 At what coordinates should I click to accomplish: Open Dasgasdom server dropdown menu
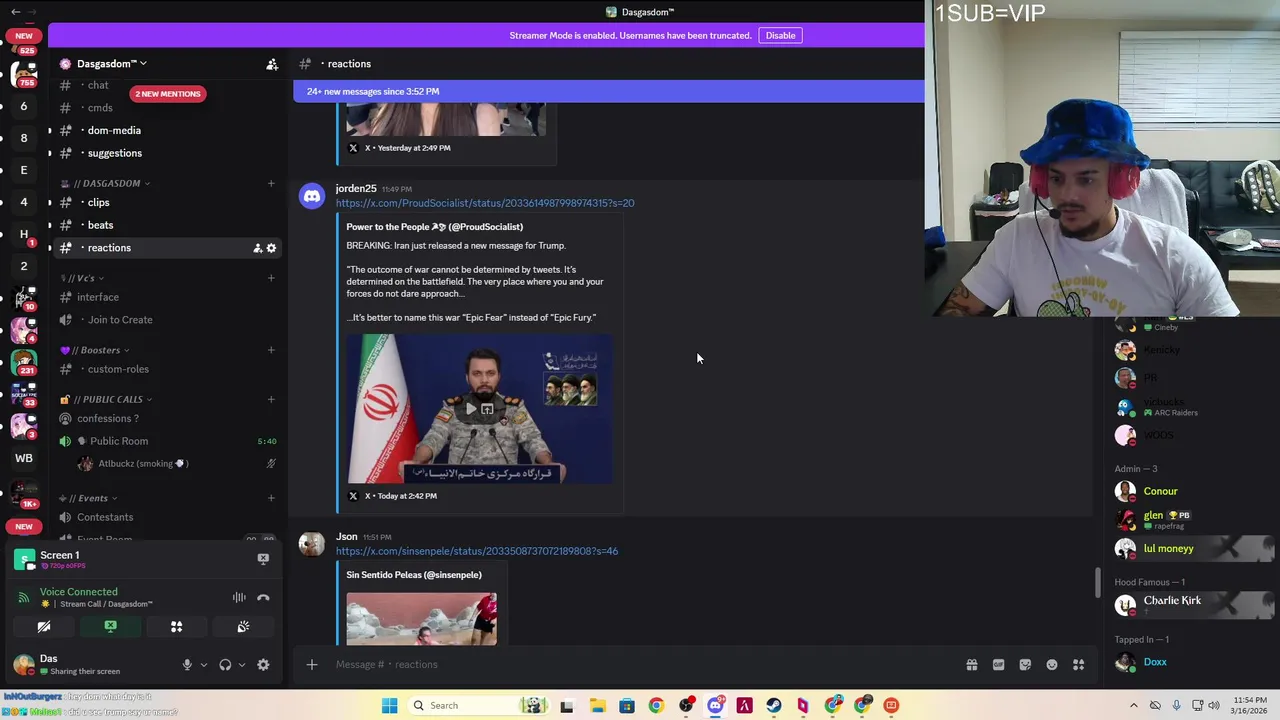[112, 64]
